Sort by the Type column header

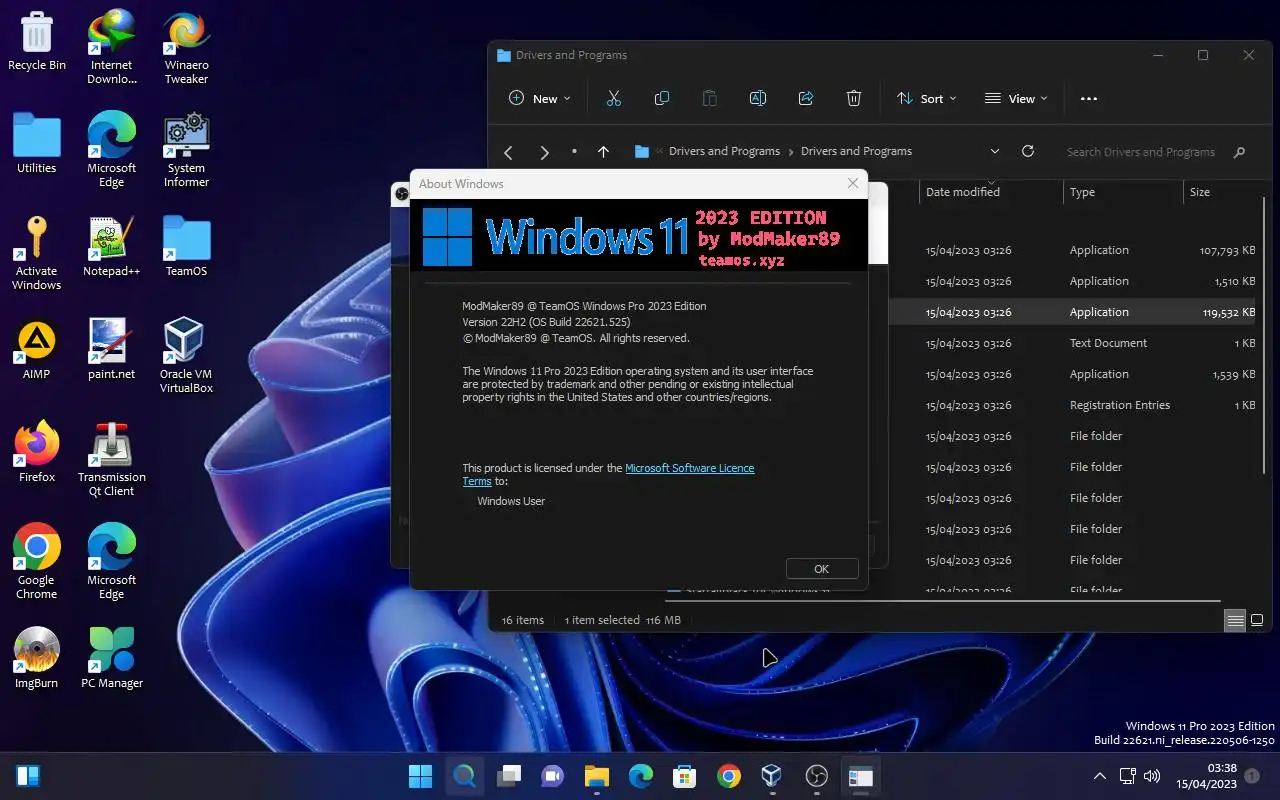point(1123,192)
